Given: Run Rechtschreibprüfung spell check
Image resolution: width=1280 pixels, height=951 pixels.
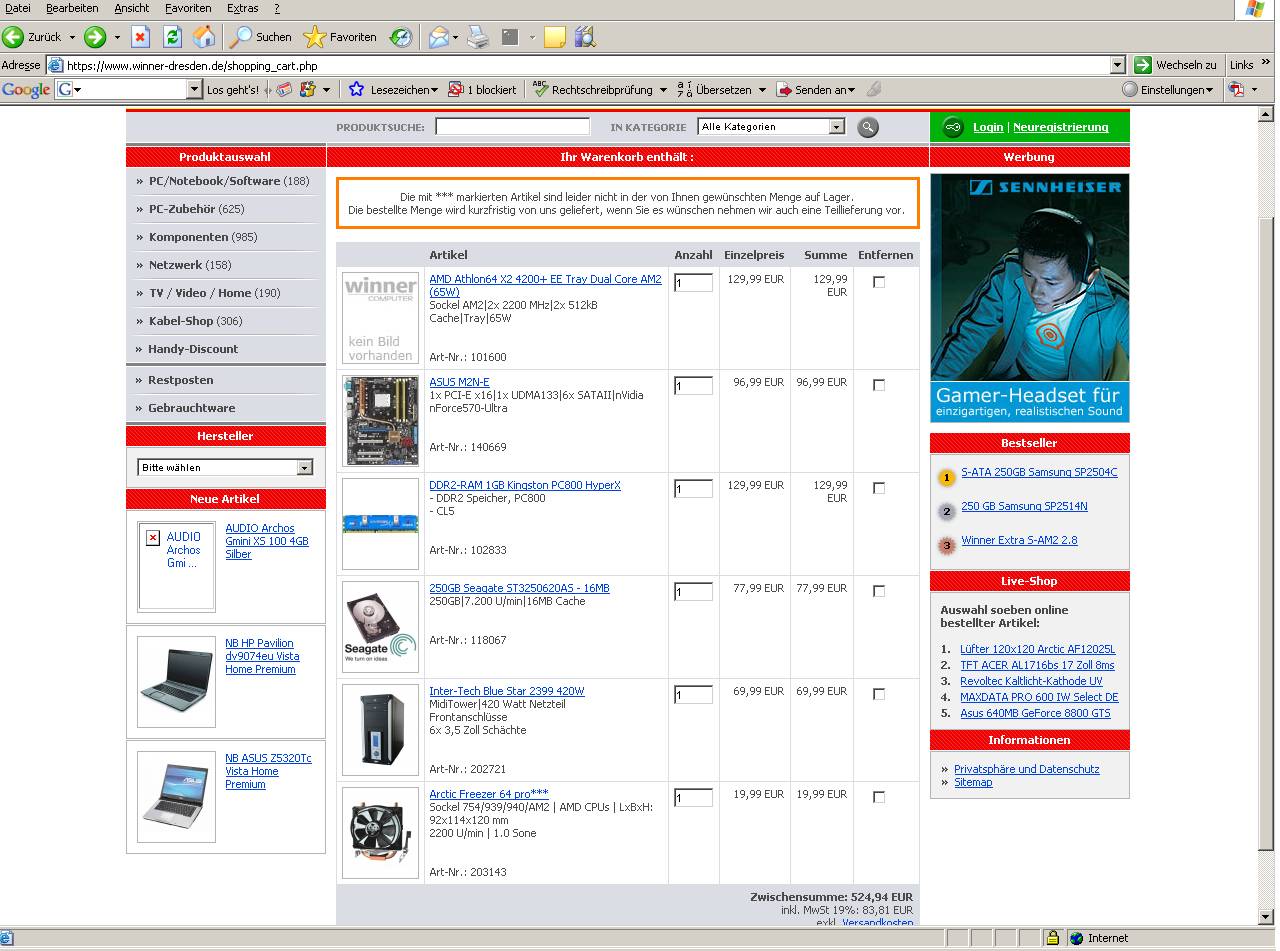Looking at the screenshot, I should 599,89.
